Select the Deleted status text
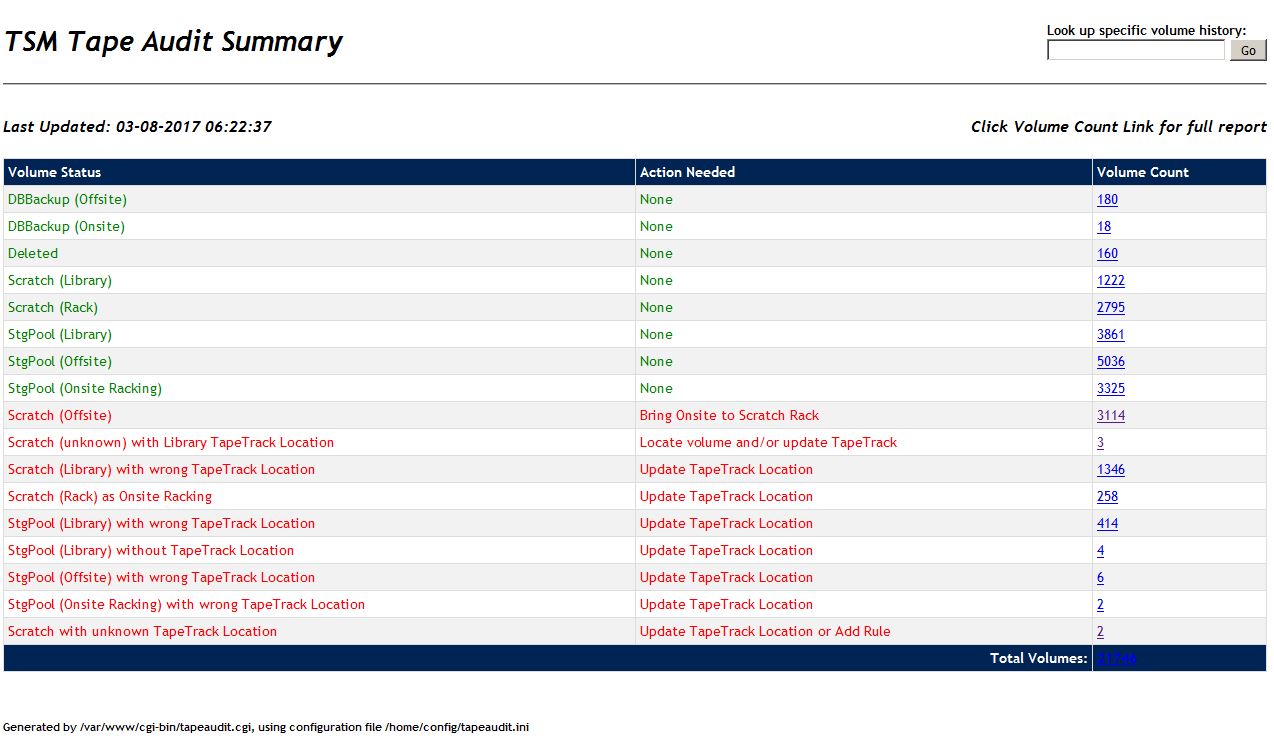The image size is (1274, 740). point(33,254)
